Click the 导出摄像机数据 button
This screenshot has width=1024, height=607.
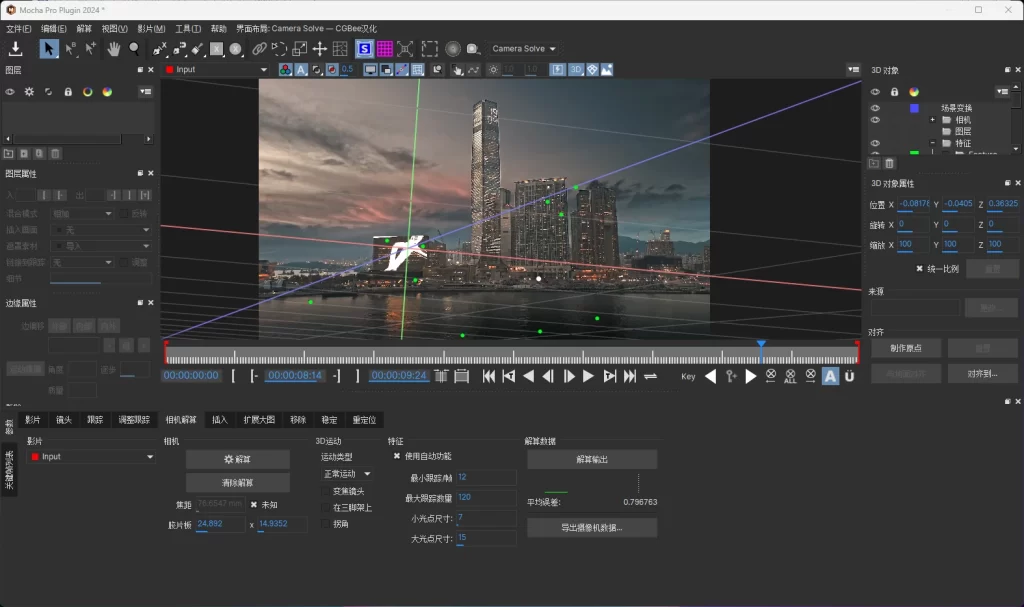pyautogui.click(x=592, y=527)
